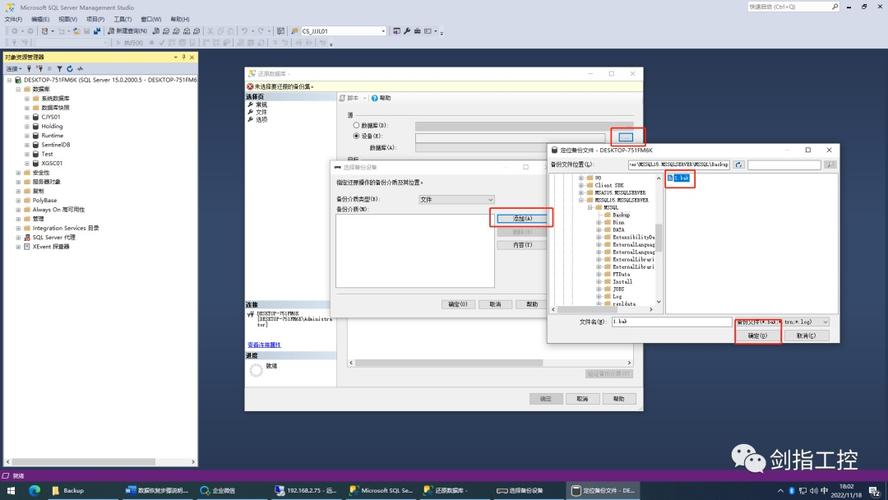
Task: Open Microsoft Edge from the taskbar
Action: [x=34, y=490]
